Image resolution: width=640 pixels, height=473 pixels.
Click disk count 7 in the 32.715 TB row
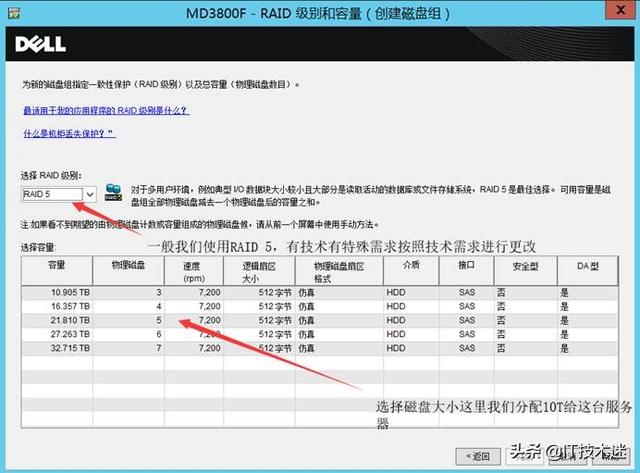click(158, 348)
